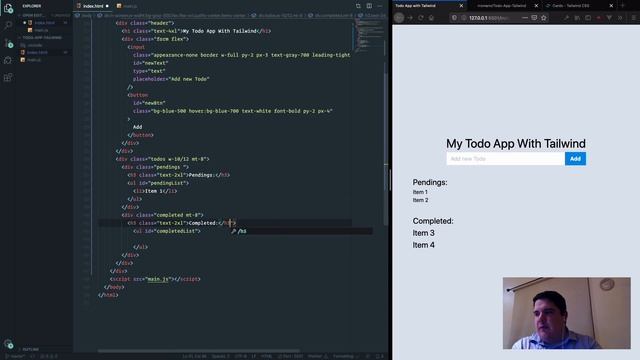The height and width of the screenshot is (360, 640).
Task: Click the editor horizontal scrollbar
Action: 199,351
